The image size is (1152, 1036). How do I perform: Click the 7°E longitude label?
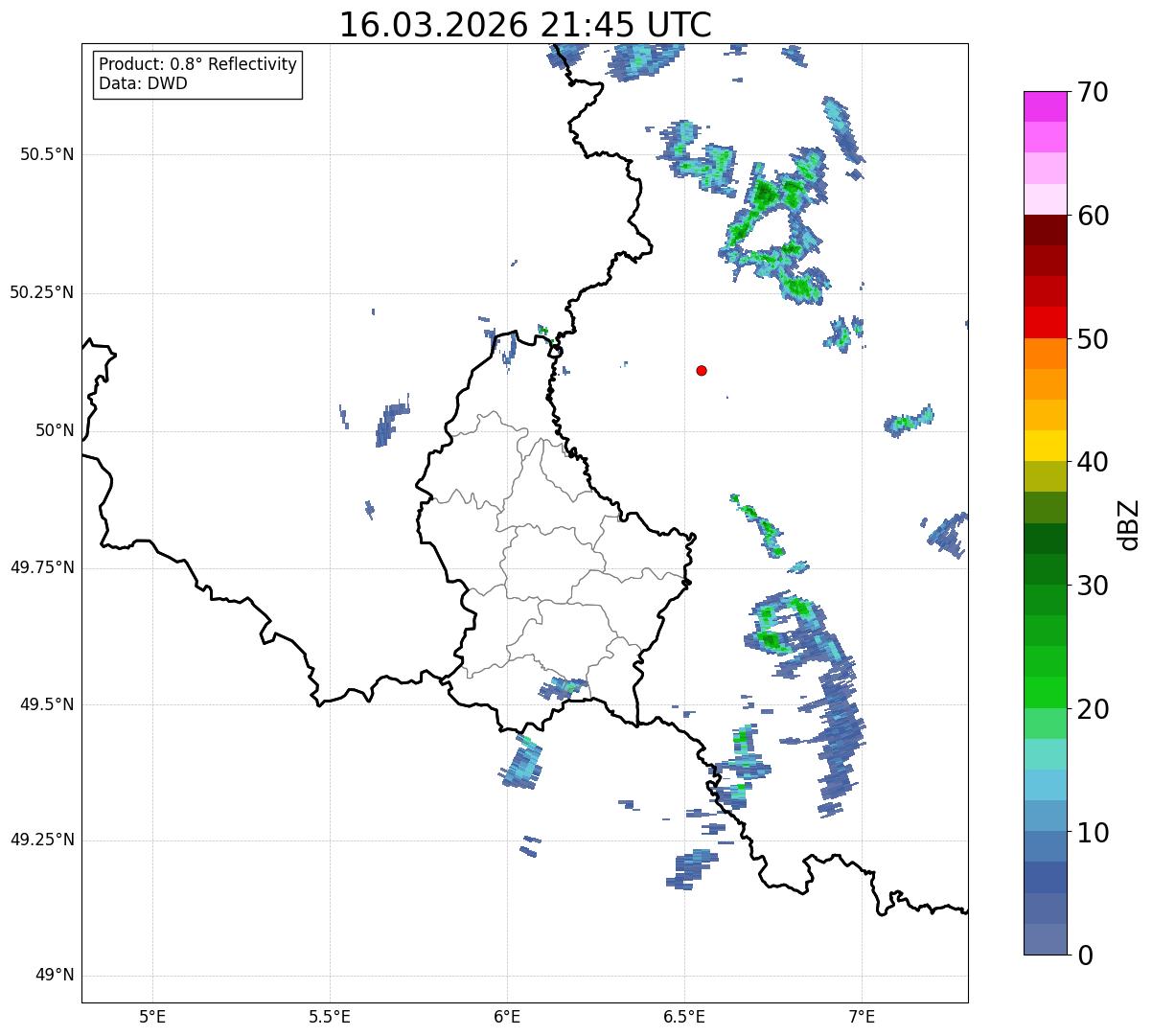[863, 1016]
